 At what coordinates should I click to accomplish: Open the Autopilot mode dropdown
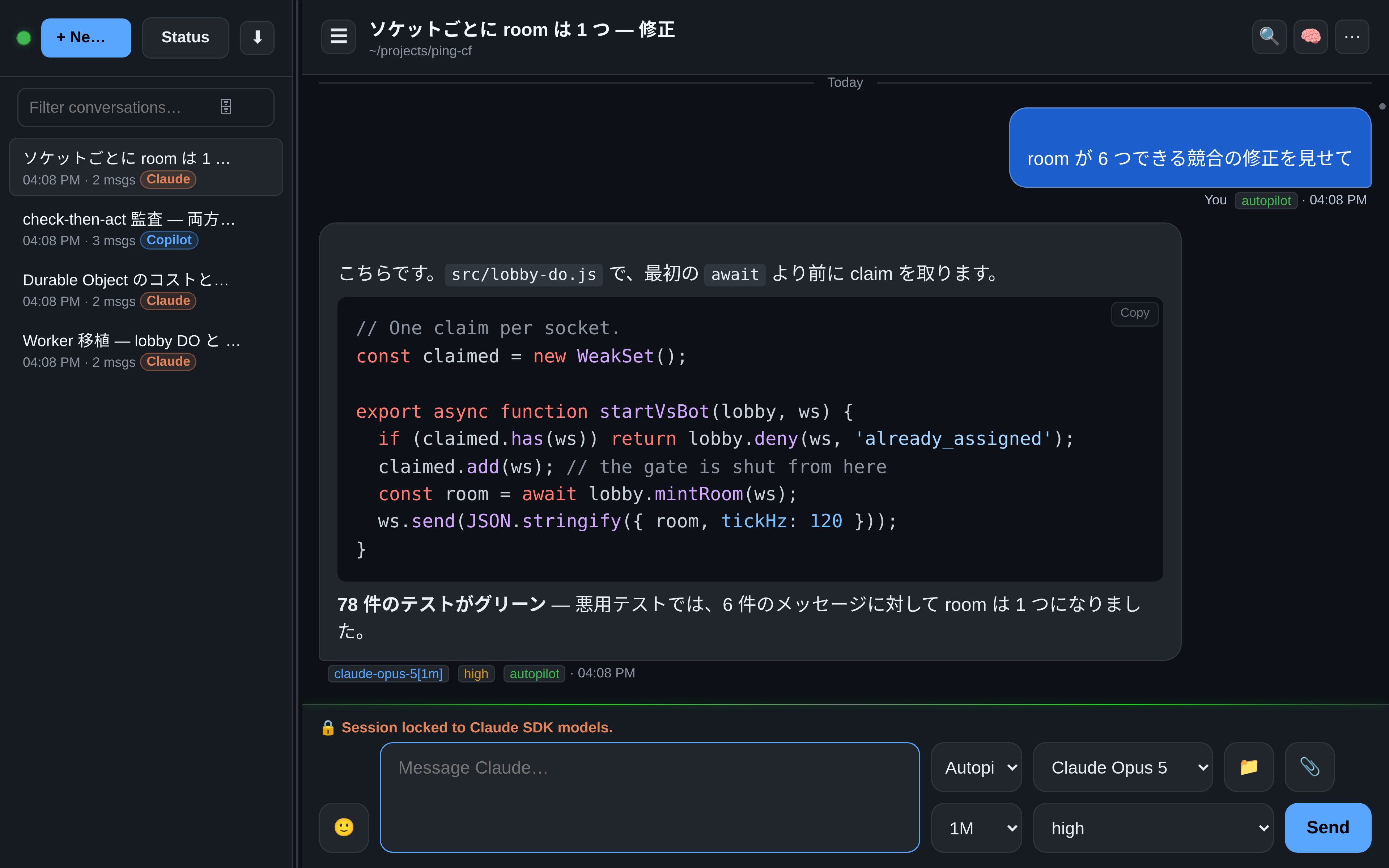(x=976, y=767)
